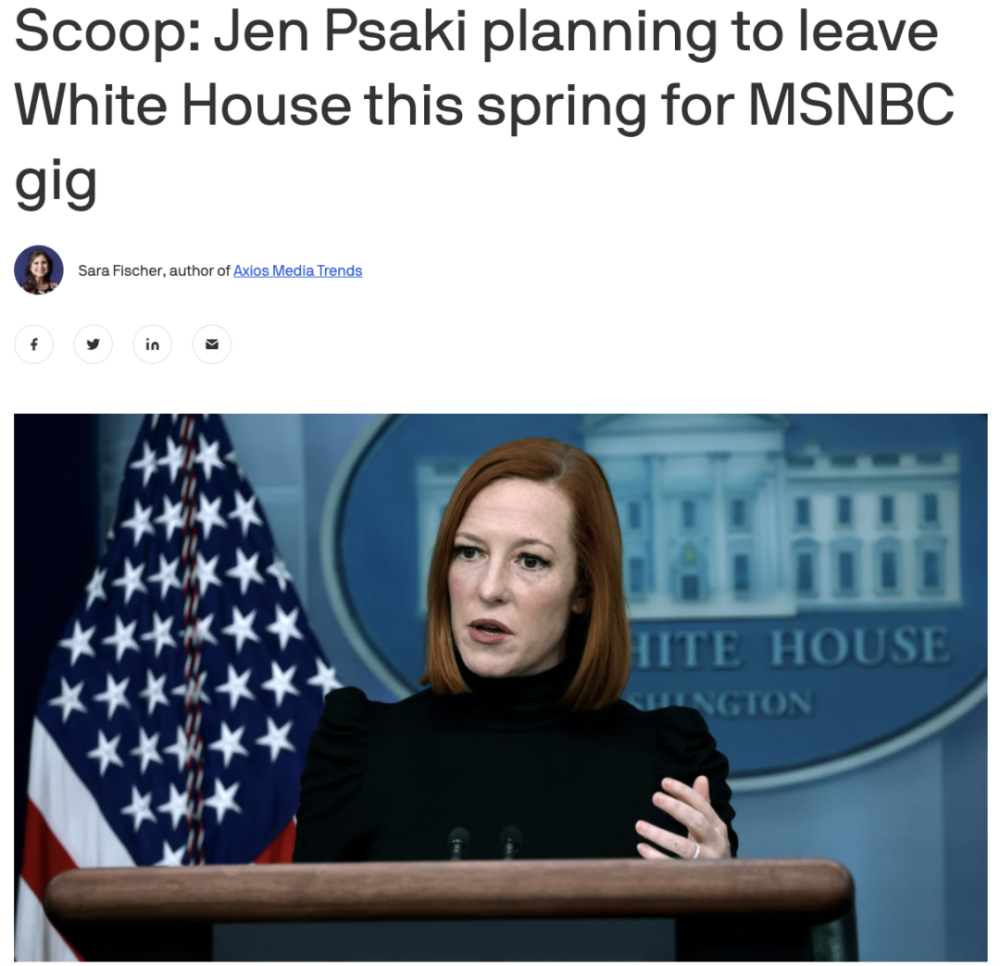Click the "author of" byline text
Screen dimensions: 1000x966
[199, 270]
